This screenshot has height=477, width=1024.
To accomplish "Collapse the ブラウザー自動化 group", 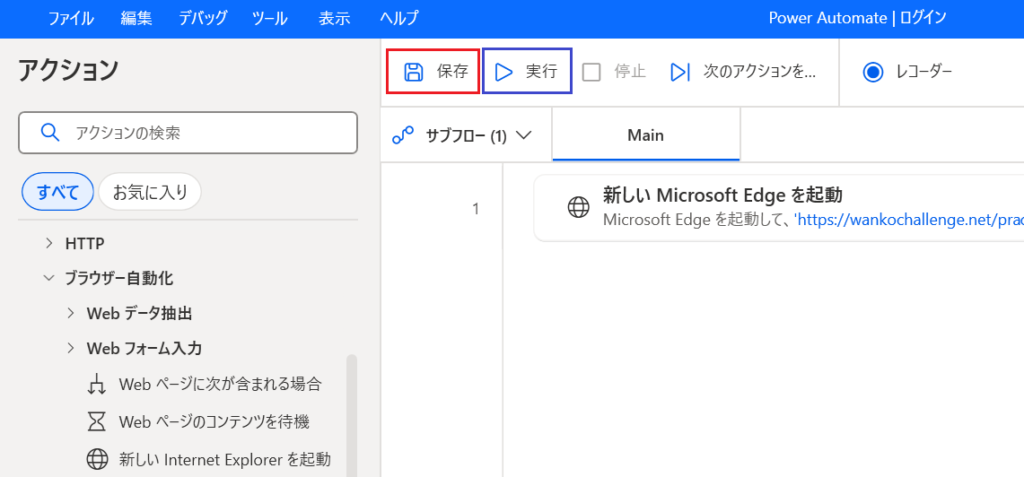I will 48,278.
